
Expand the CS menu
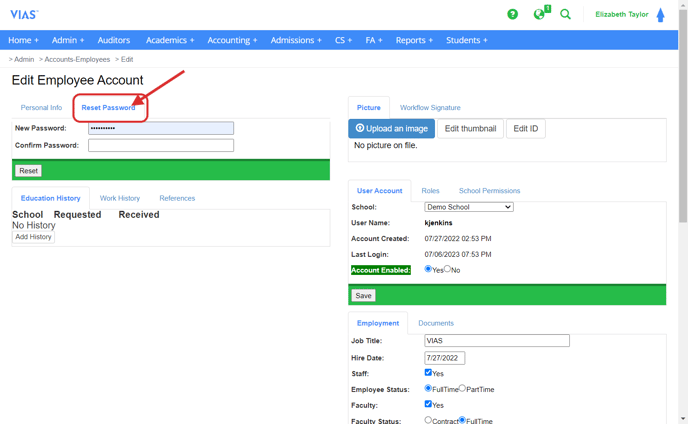pyautogui.click(x=343, y=40)
